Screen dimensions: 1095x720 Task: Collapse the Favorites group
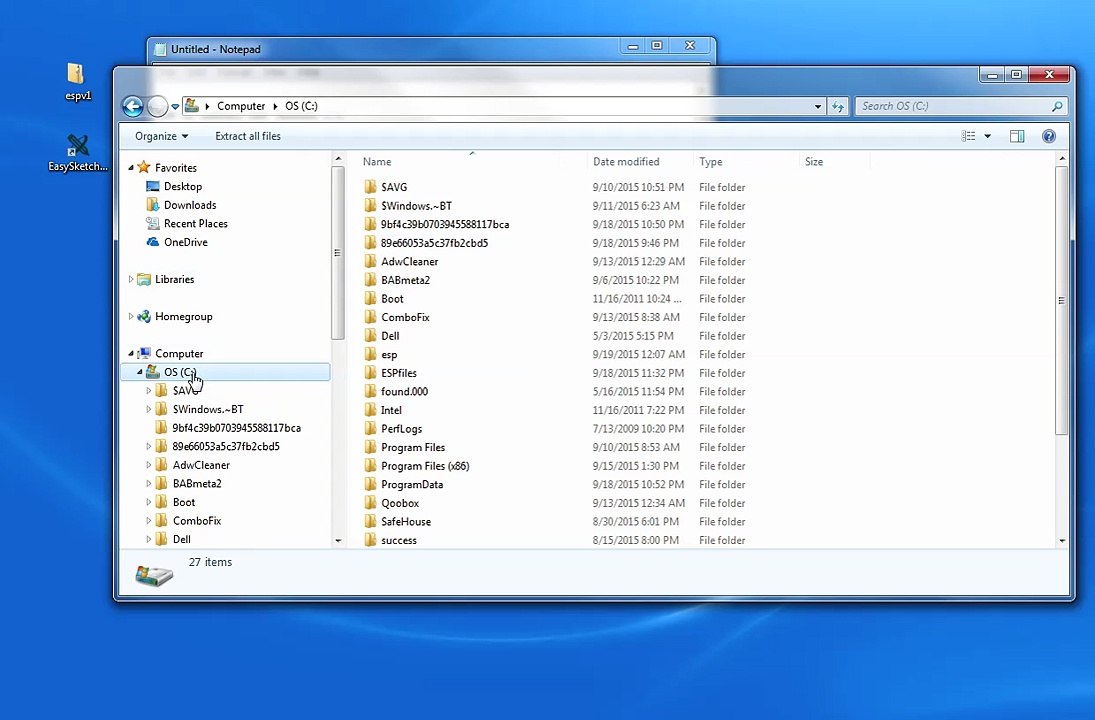pyautogui.click(x=131, y=168)
